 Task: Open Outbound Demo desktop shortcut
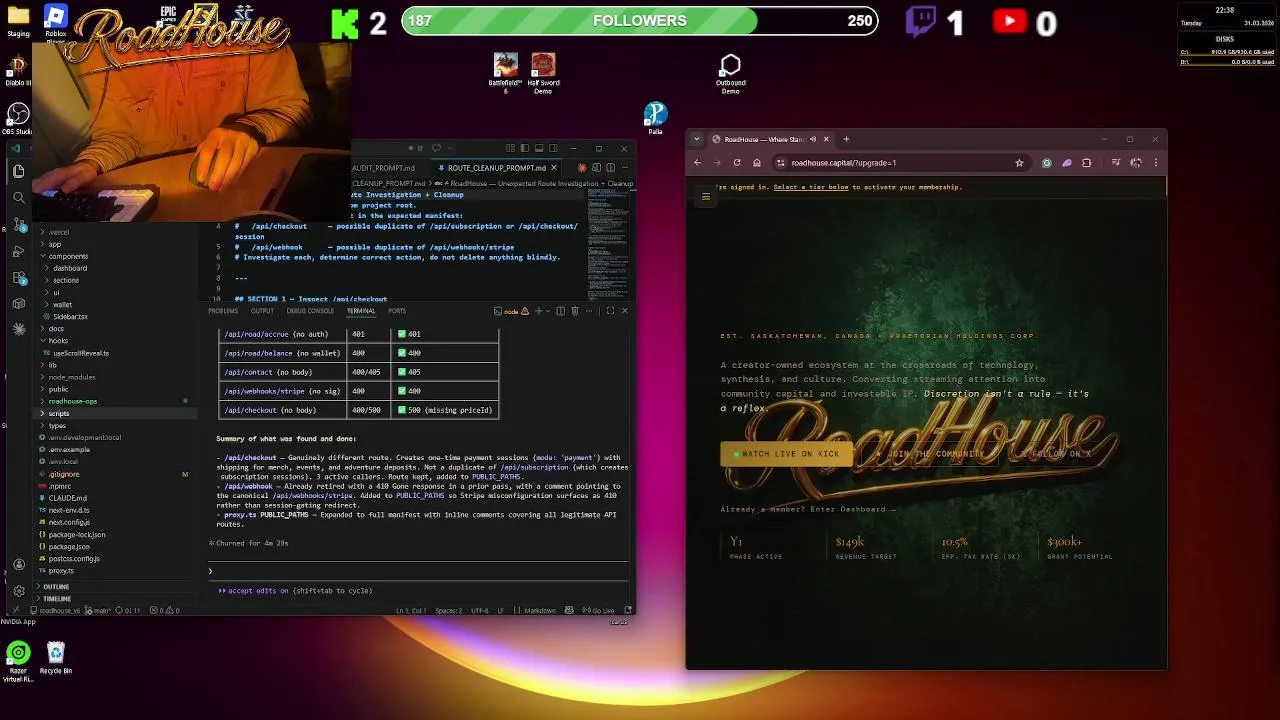click(x=731, y=75)
